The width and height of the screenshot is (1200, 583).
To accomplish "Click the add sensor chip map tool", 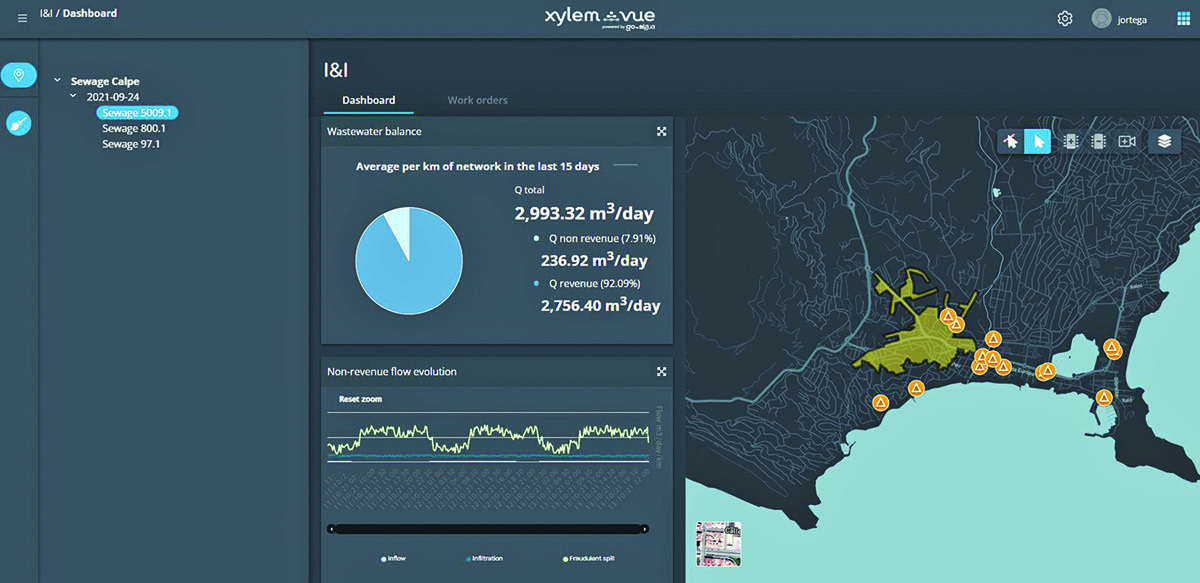I will 1070,142.
